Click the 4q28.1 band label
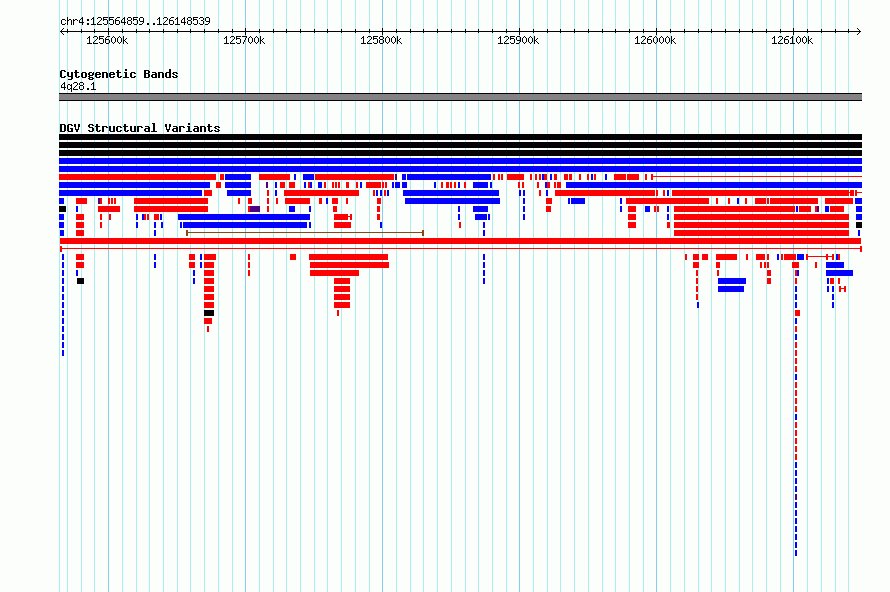The image size is (890, 592). (x=78, y=86)
